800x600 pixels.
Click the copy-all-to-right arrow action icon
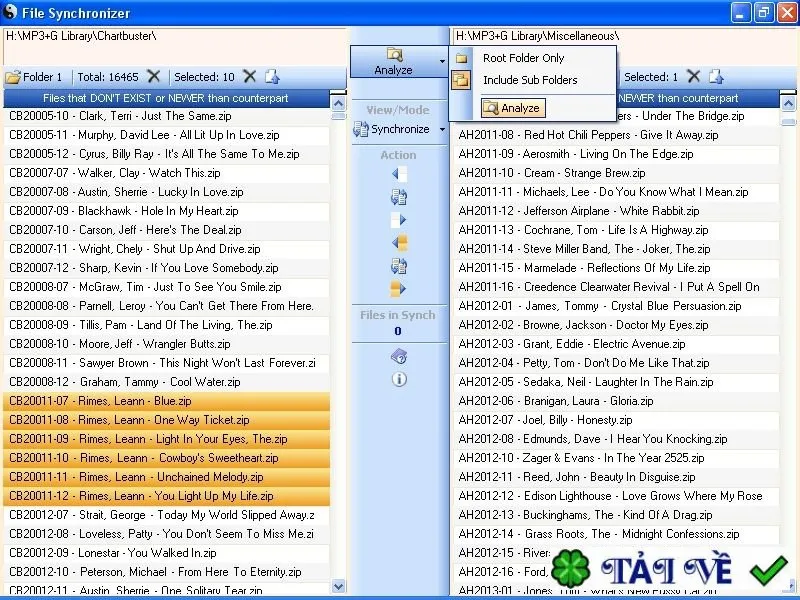[399, 220]
